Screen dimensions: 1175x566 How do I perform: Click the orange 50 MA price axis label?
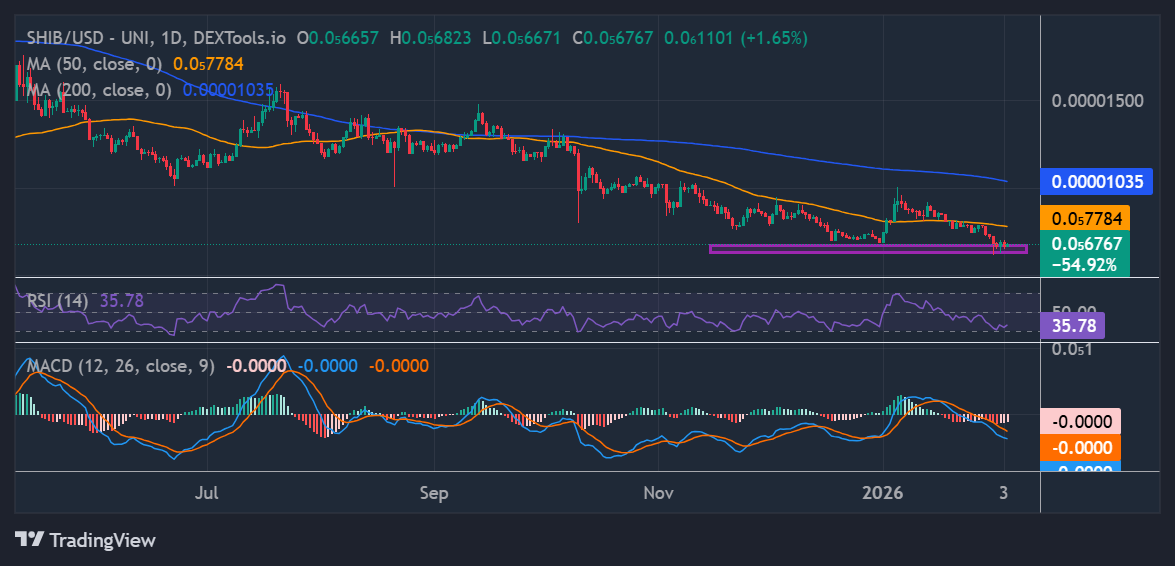[x=1085, y=218]
